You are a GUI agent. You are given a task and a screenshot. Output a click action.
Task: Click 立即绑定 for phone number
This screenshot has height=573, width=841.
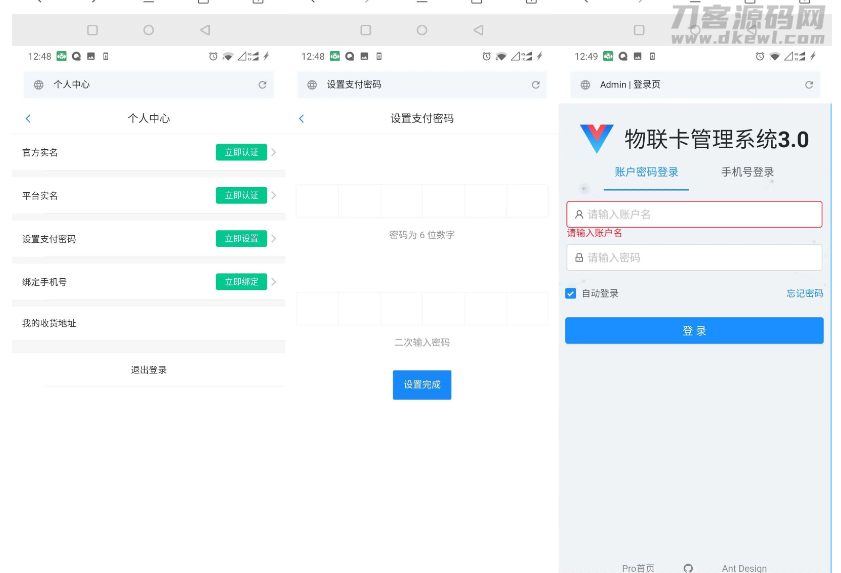pyautogui.click(x=241, y=282)
